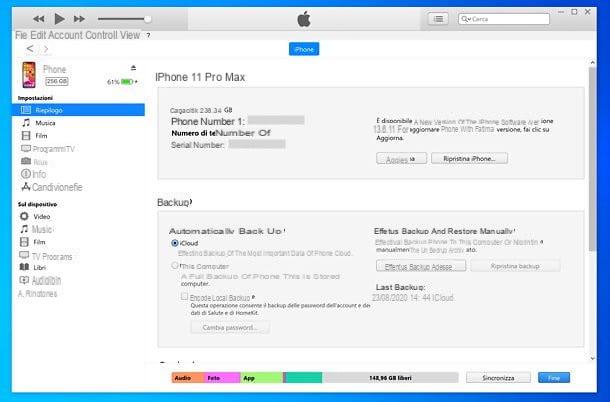610x402 pixels.
Task: Open Film under Impostazioni
Action: coord(41,136)
